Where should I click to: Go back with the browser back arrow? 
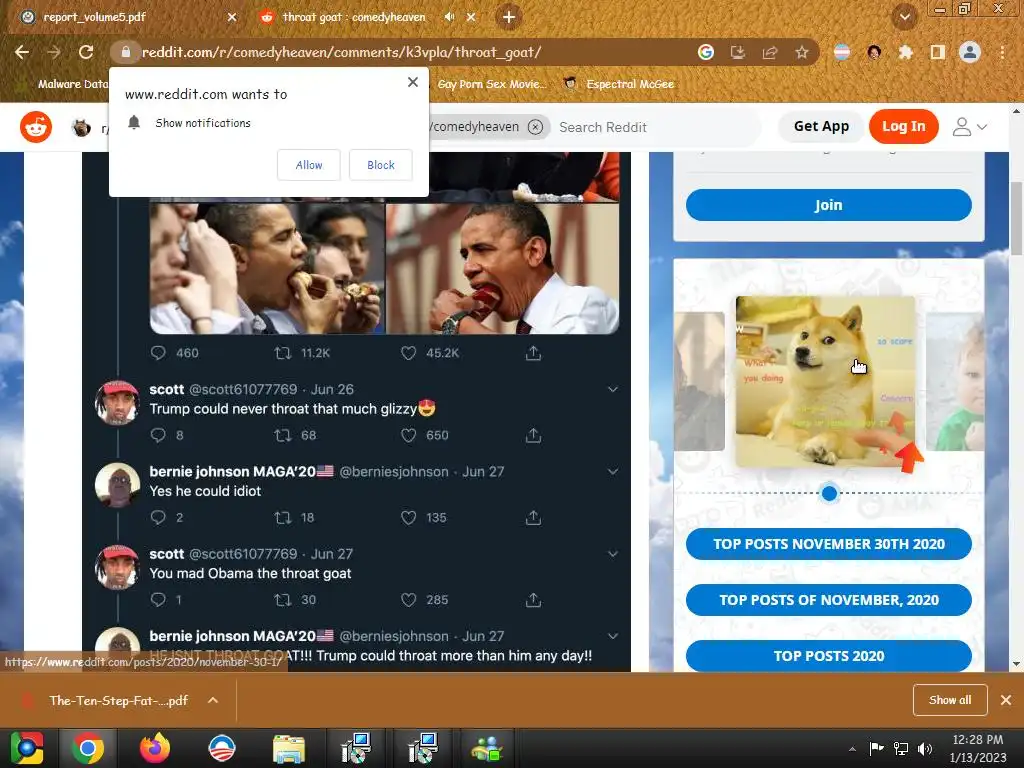(22, 52)
